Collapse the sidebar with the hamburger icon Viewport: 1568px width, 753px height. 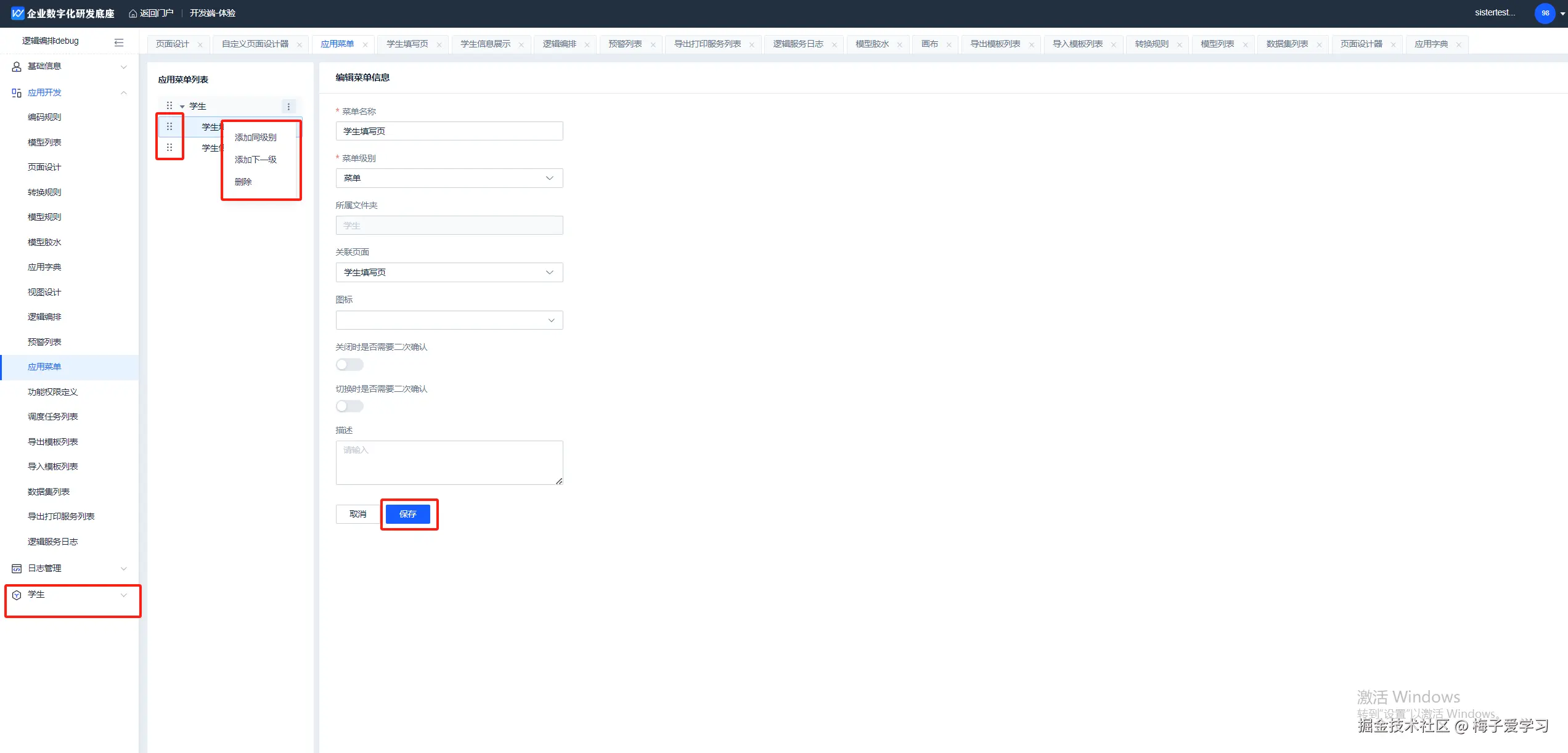[119, 42]
